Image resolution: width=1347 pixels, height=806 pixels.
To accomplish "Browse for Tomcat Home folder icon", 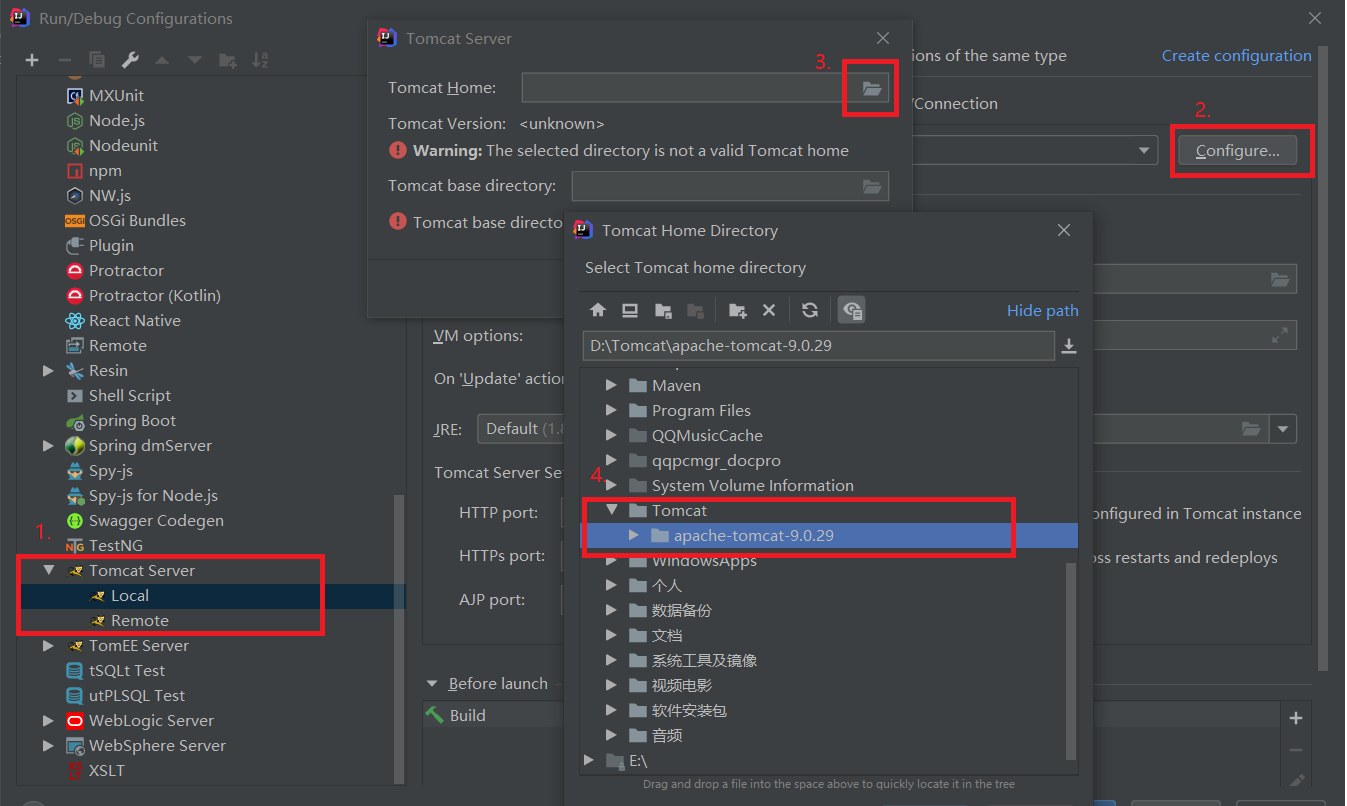I will click(x=872, y=88).
